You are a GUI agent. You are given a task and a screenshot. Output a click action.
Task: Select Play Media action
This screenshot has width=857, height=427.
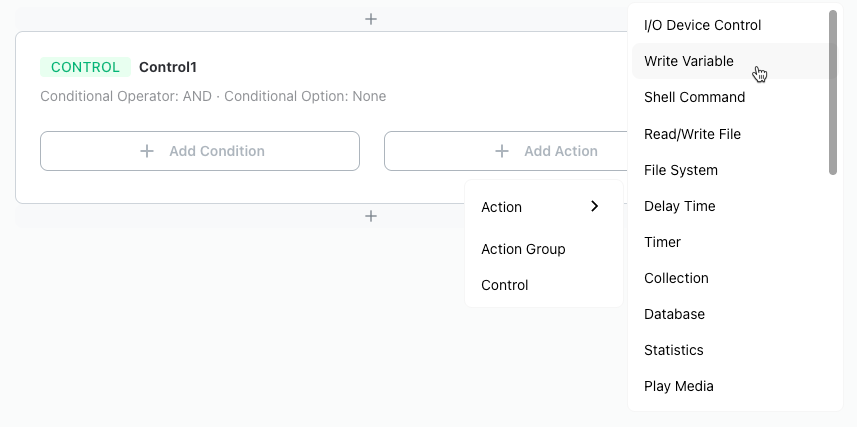[x=730, y=387]
